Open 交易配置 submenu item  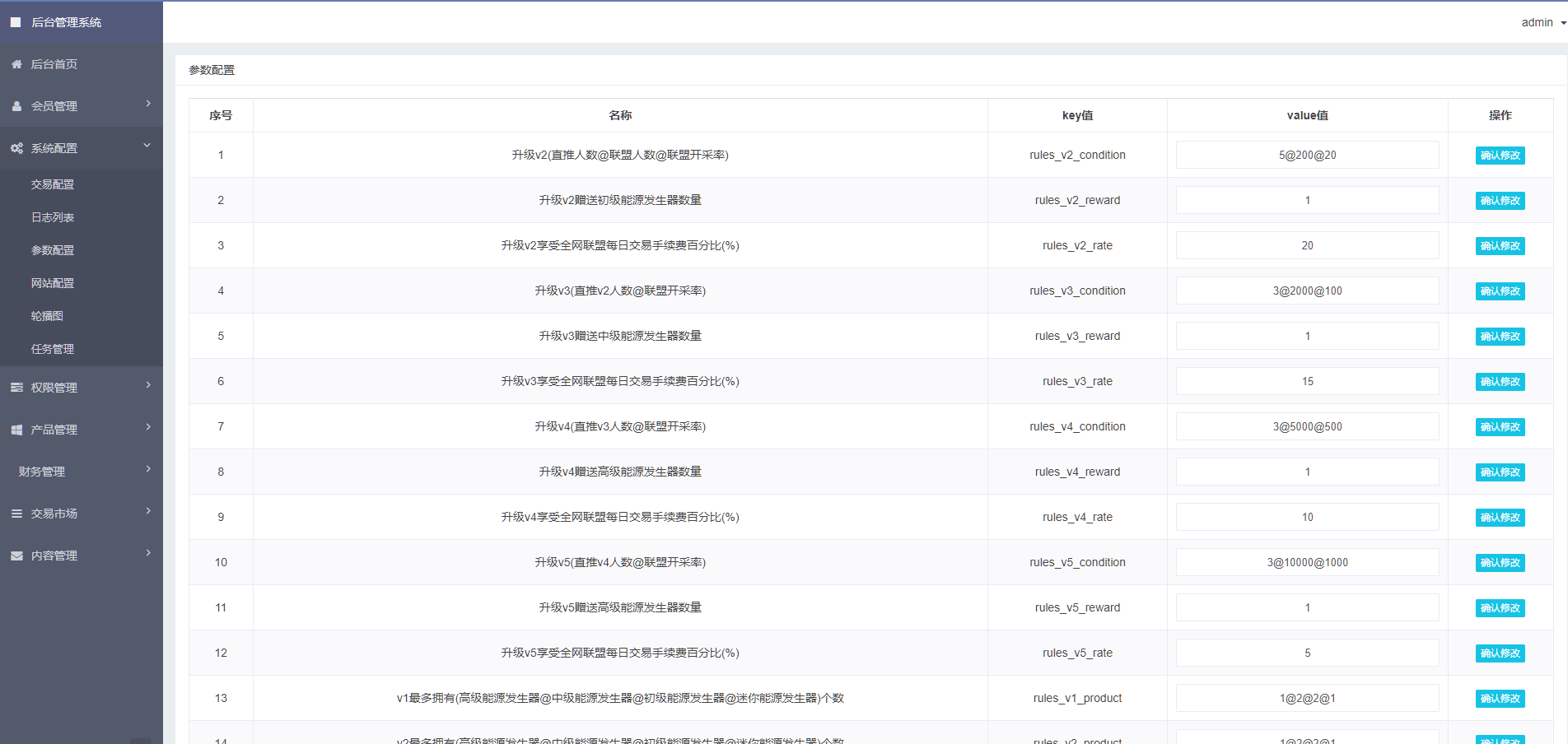point(53,184)
